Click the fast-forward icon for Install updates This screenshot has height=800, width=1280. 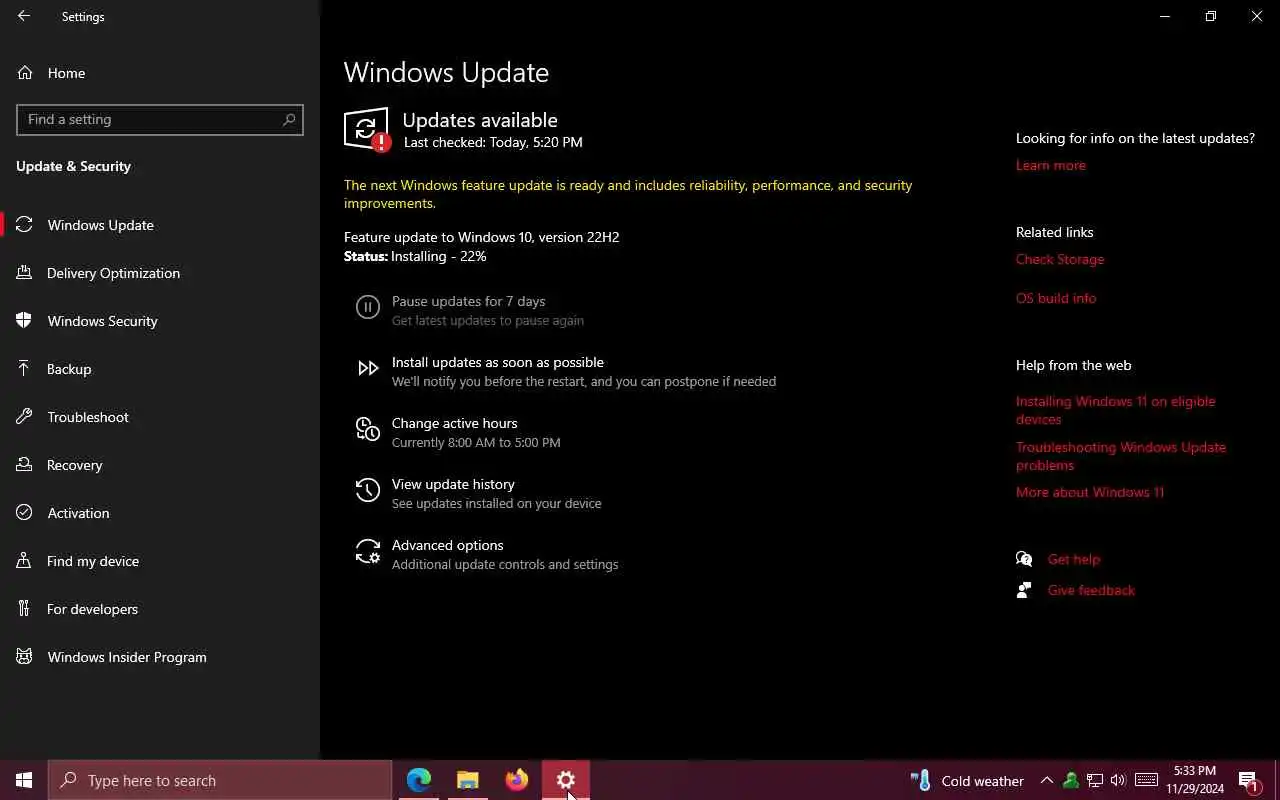[368, 369]
